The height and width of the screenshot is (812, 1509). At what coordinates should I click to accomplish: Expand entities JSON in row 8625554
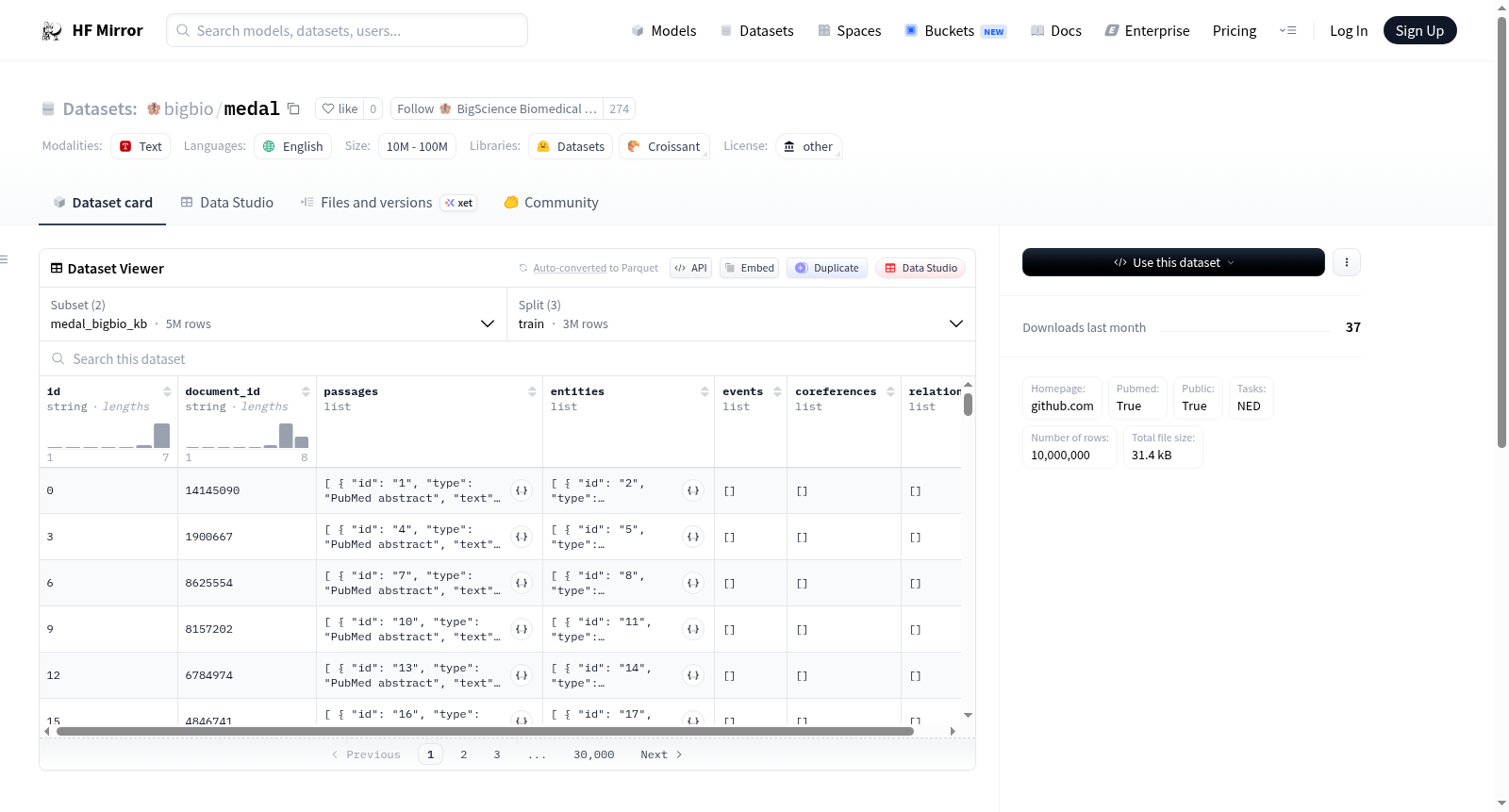pos(693,583)
